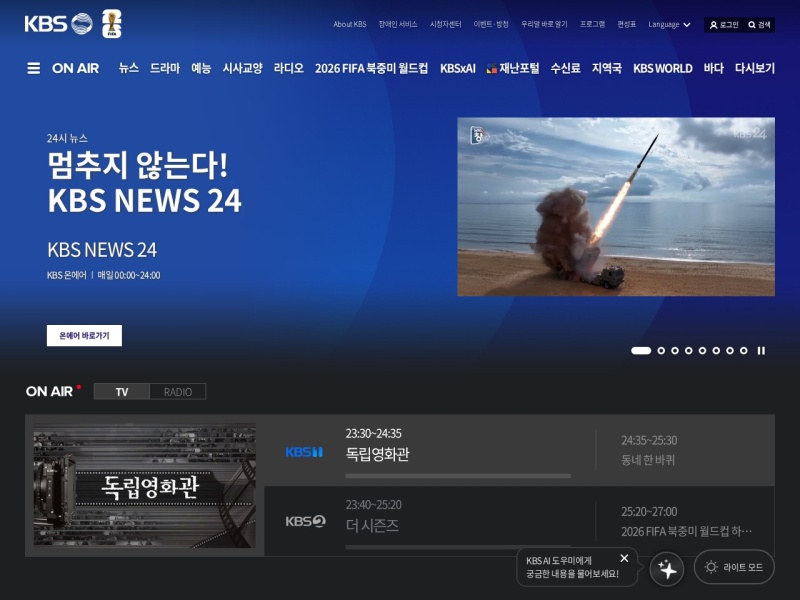The height and width of the screenshot is (600, 800).
Task: Open the 수신료 menu item
Action: [565, 68]
